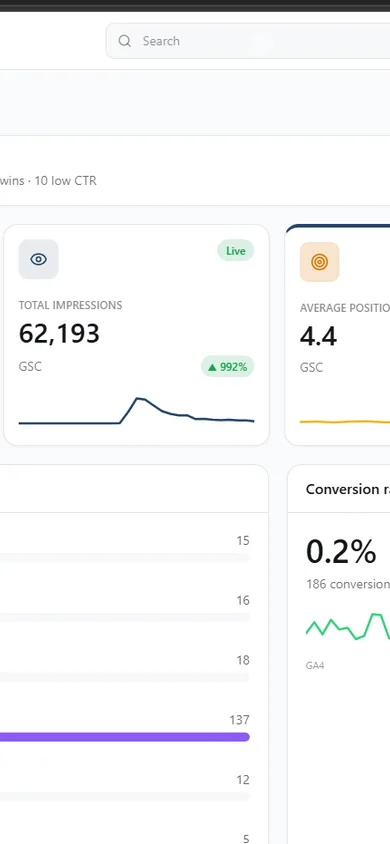The height and width of the screenshot is (844, 390).
Task: Click the 0.2% conversion rate value
Action: (341, 552)
